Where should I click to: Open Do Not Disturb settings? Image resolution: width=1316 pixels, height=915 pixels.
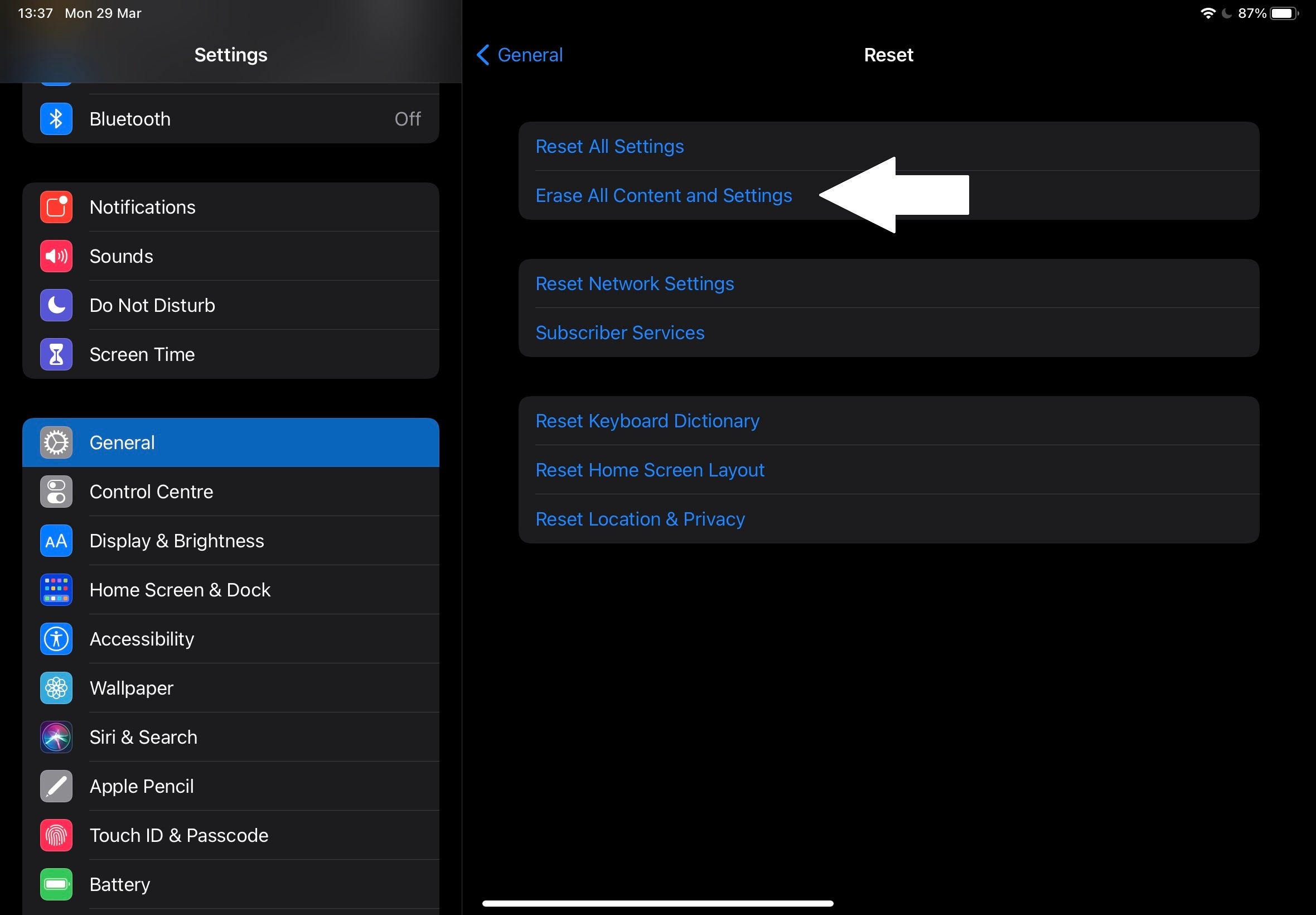tap(231, 305)
